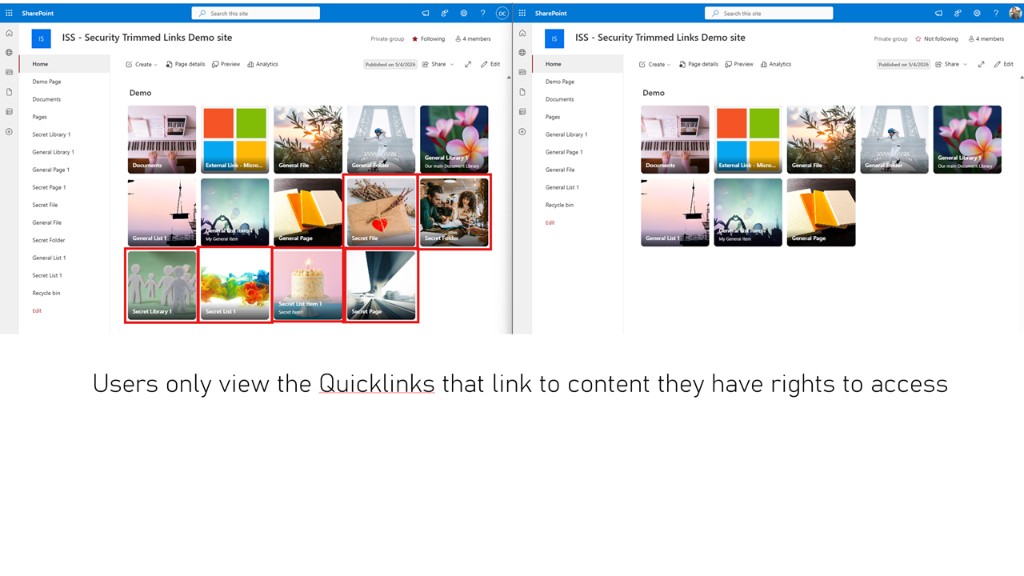Click the files icon in right window app bar

(x=522, y=92)
